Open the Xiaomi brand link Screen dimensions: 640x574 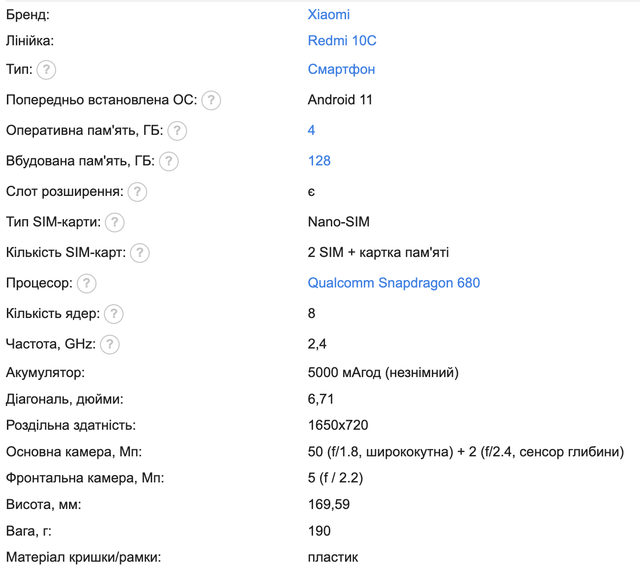pyautogui.click(x=329, y=15)
